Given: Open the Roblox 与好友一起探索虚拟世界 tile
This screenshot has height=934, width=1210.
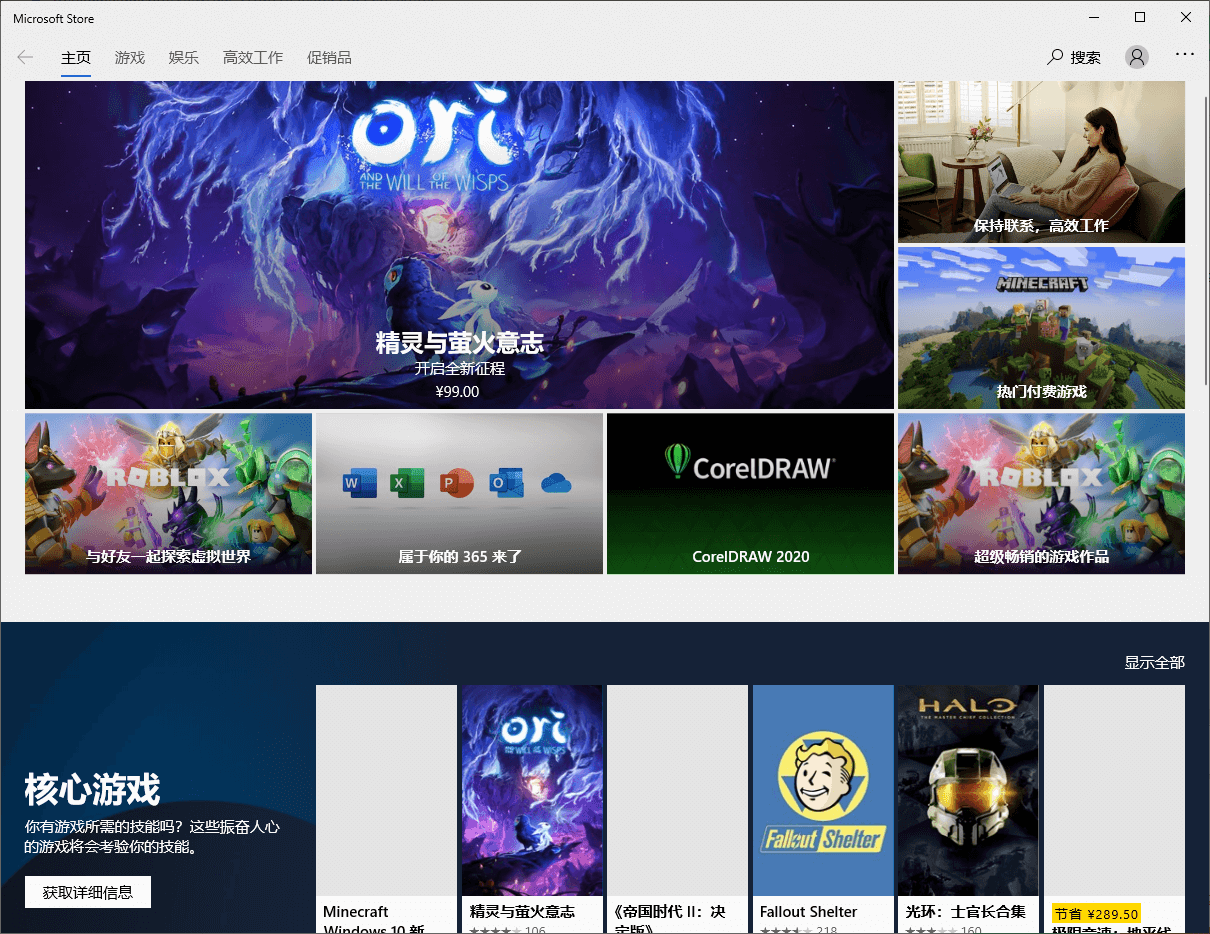Looking at the screenshot, I should point(168,494).
